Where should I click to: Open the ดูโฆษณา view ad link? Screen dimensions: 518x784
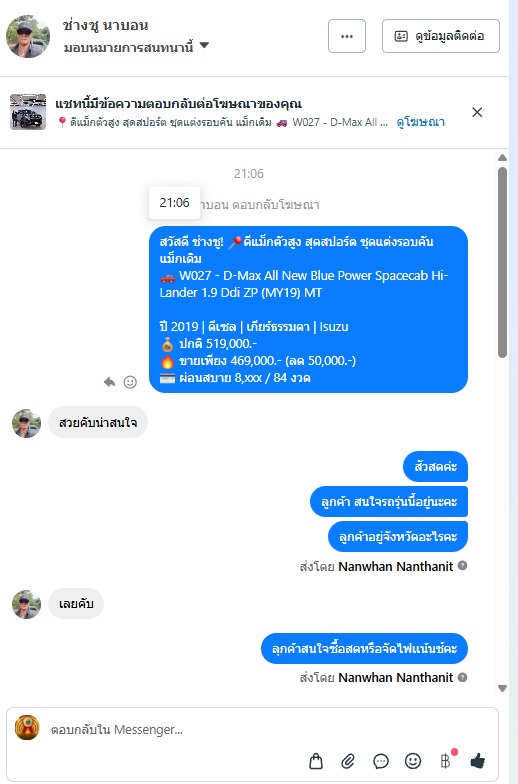420,122
